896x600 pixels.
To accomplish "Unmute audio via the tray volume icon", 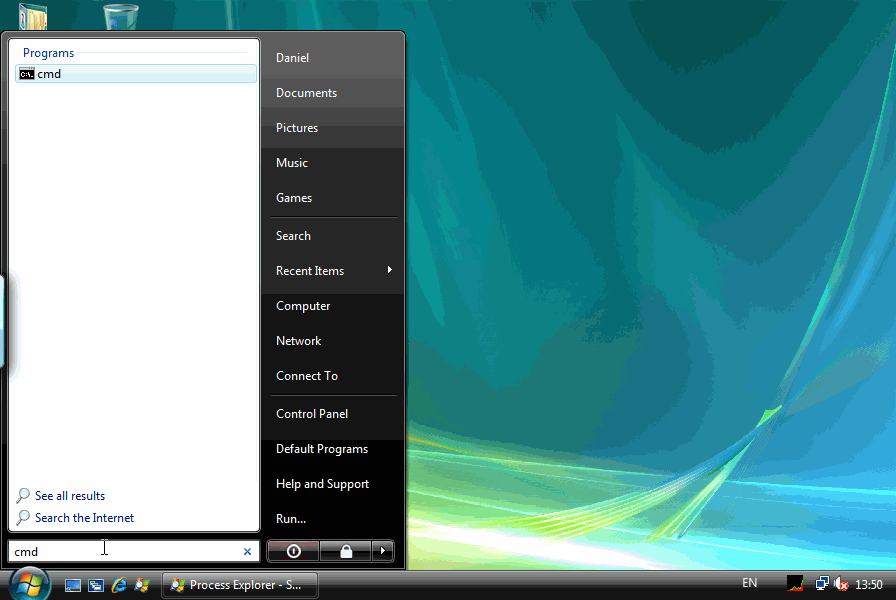I will pyautogui.click(x=840, y=583).
